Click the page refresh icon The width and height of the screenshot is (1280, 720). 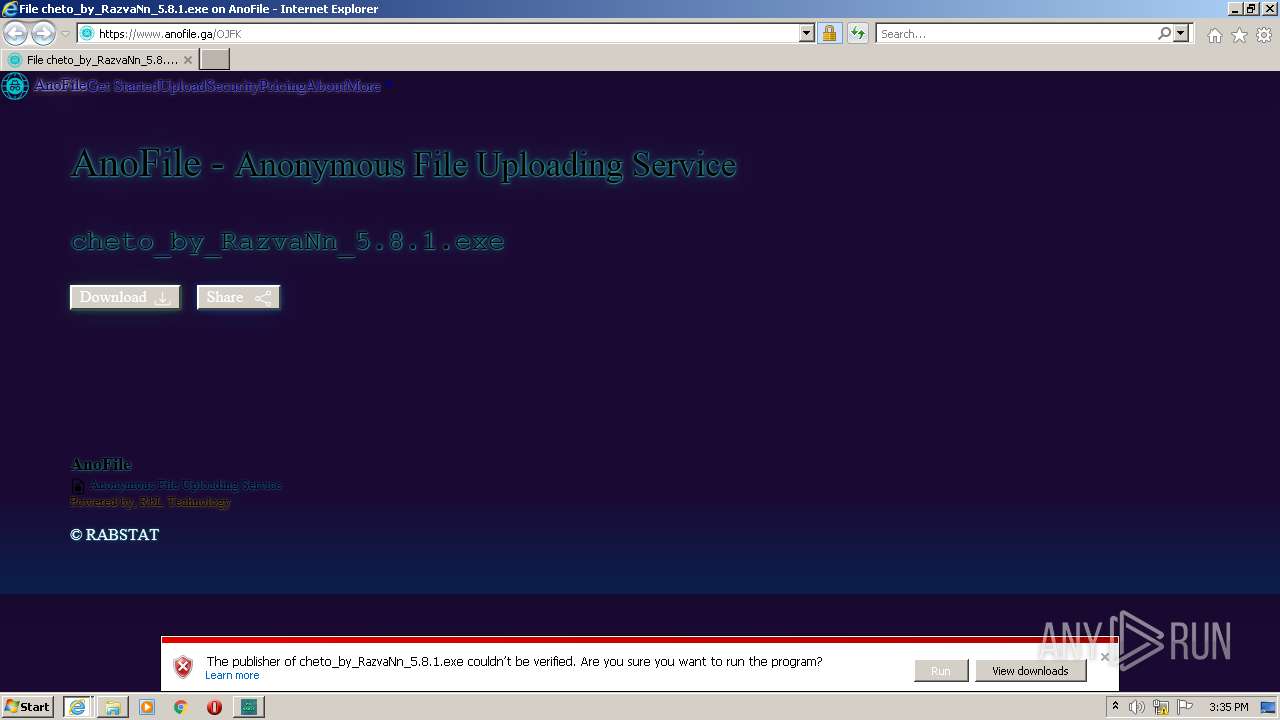point(857,34)
